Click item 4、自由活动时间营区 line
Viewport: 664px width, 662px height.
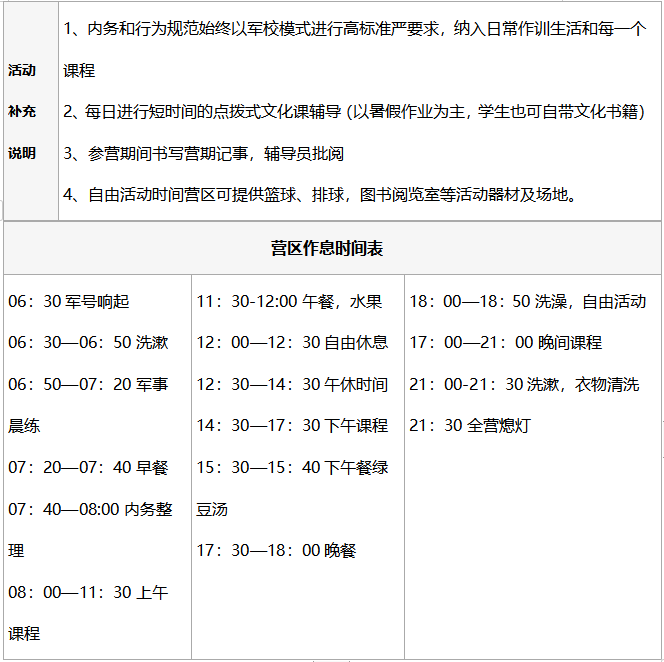pos(320,195)
